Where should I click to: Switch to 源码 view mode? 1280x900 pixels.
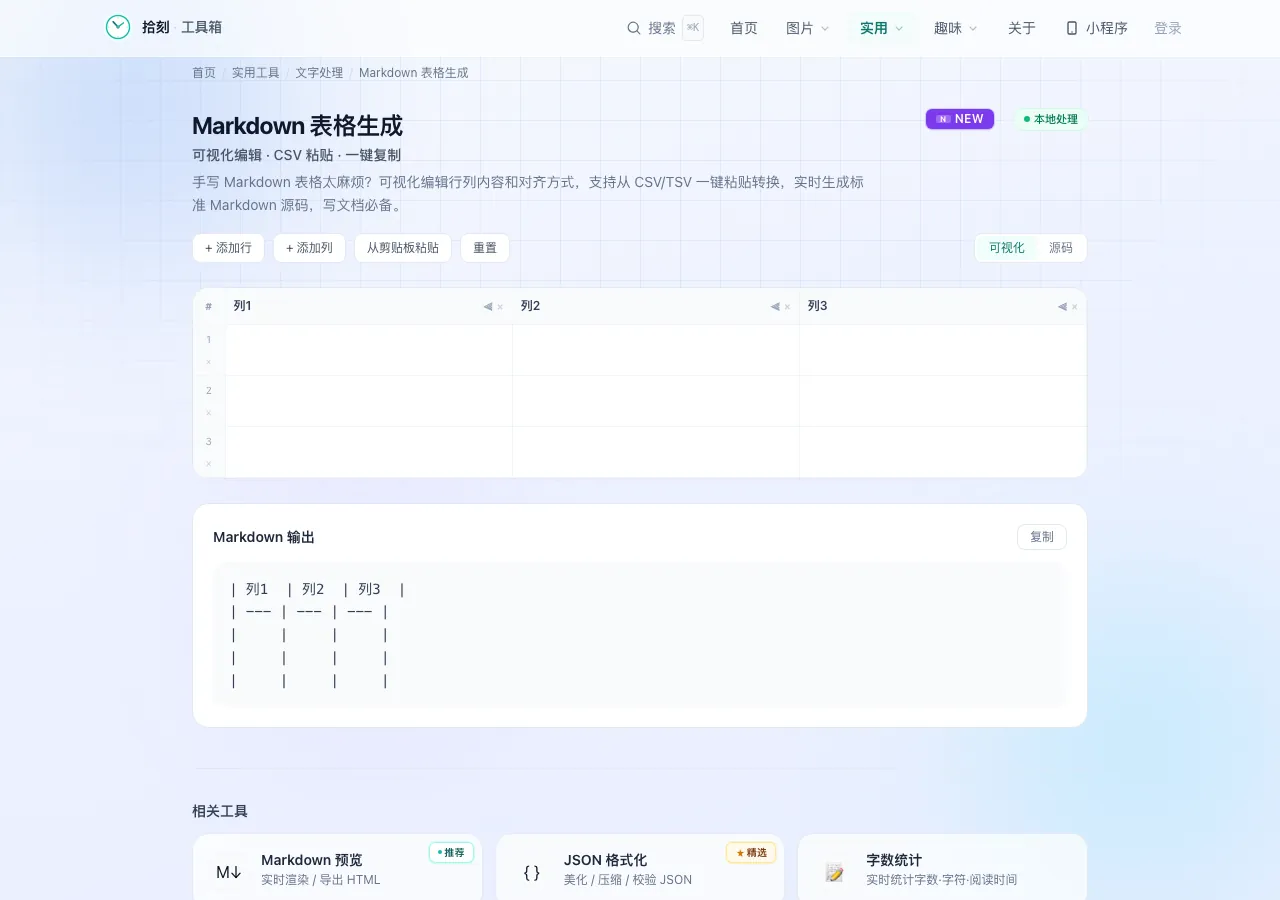[x=1061, y=248]
